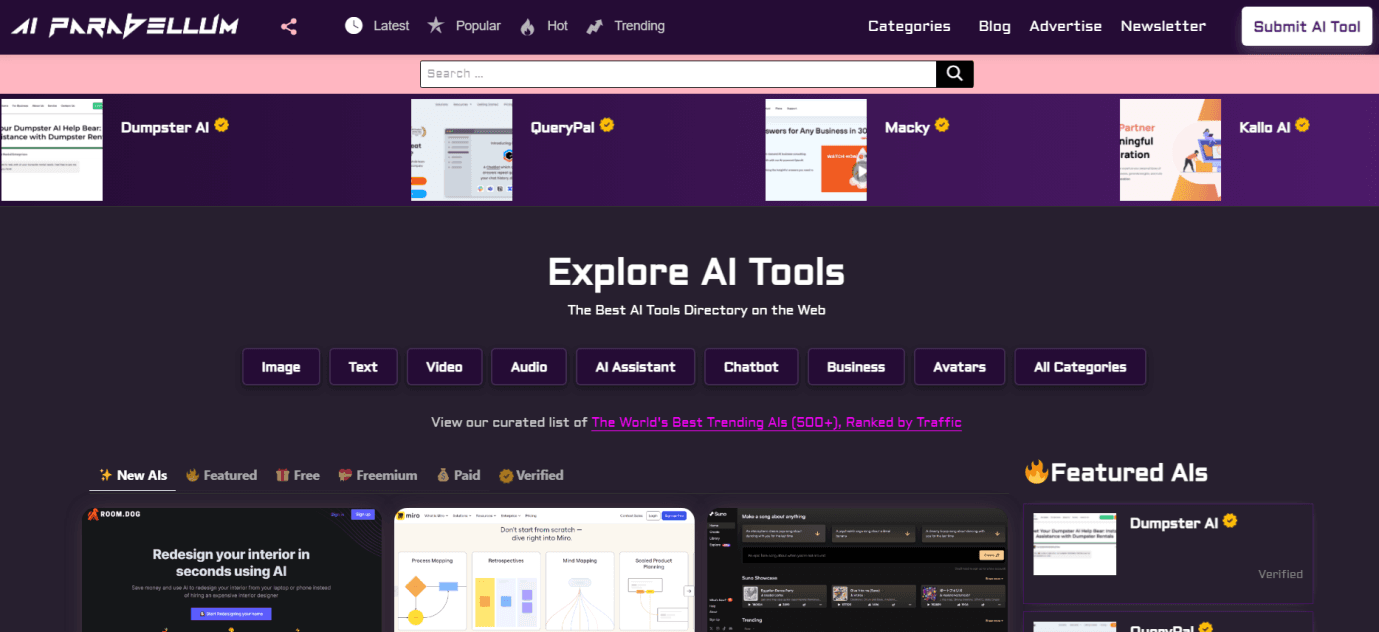1379x632 pixels.
Task: Open Dumpster AI in Featured AIs sidebar
Action: (x=1174, y=523)
